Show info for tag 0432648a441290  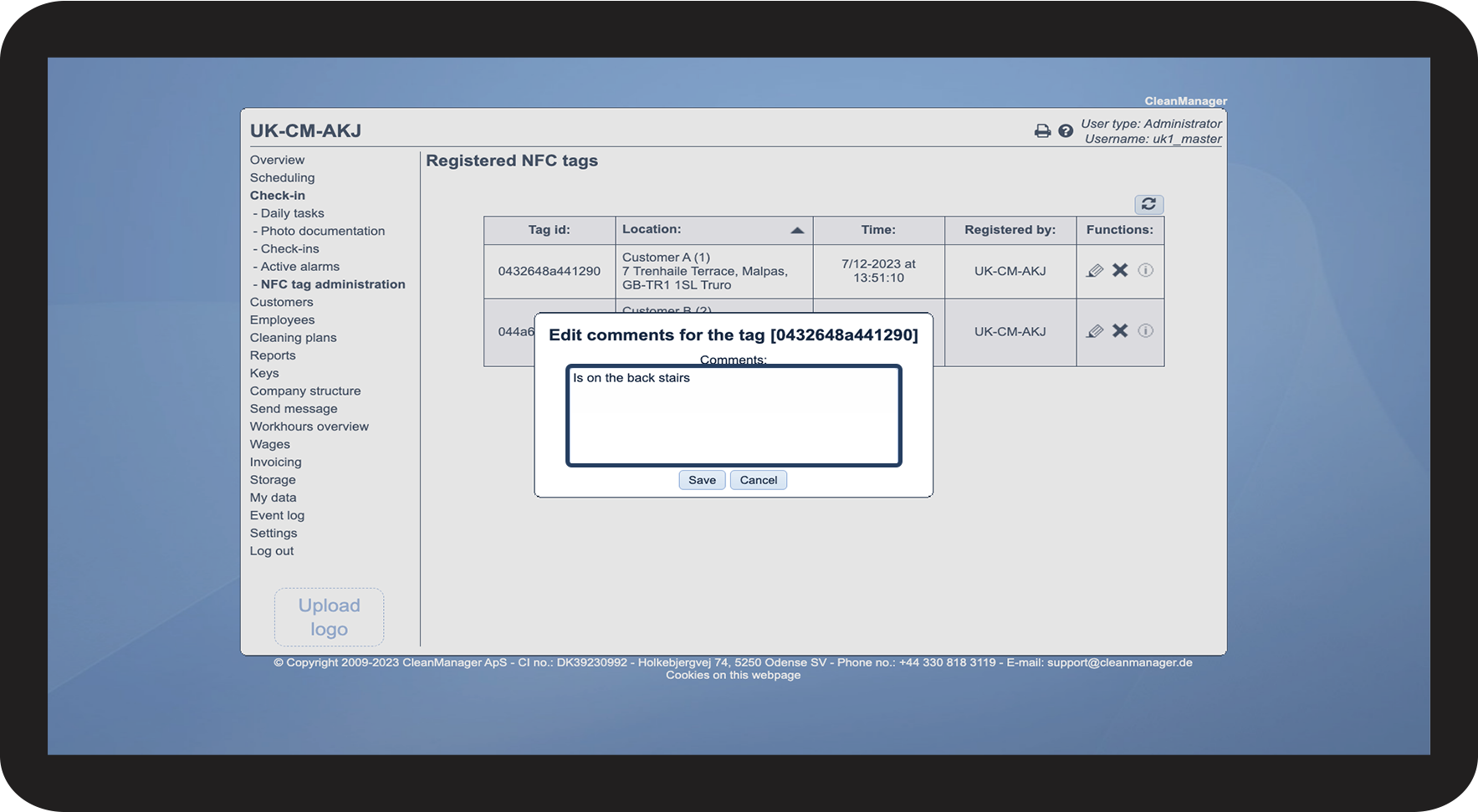tap(1146, 270)
